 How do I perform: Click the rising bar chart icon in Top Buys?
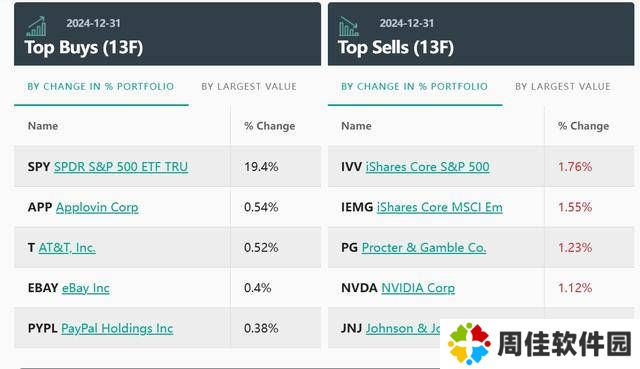pyautogui.click(x=36, y=26)
